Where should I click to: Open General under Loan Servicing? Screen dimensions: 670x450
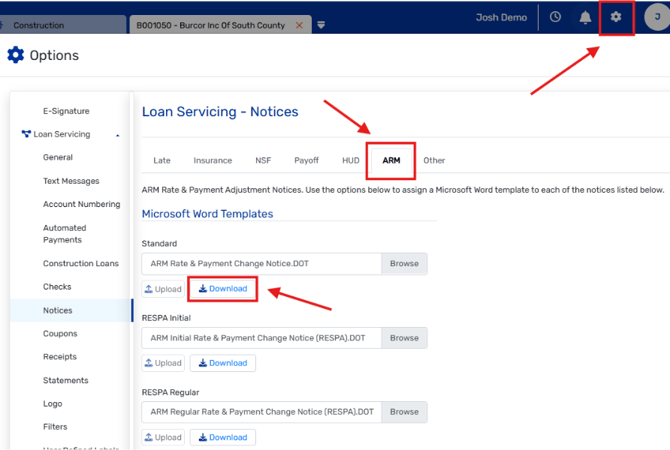point(58,157)
